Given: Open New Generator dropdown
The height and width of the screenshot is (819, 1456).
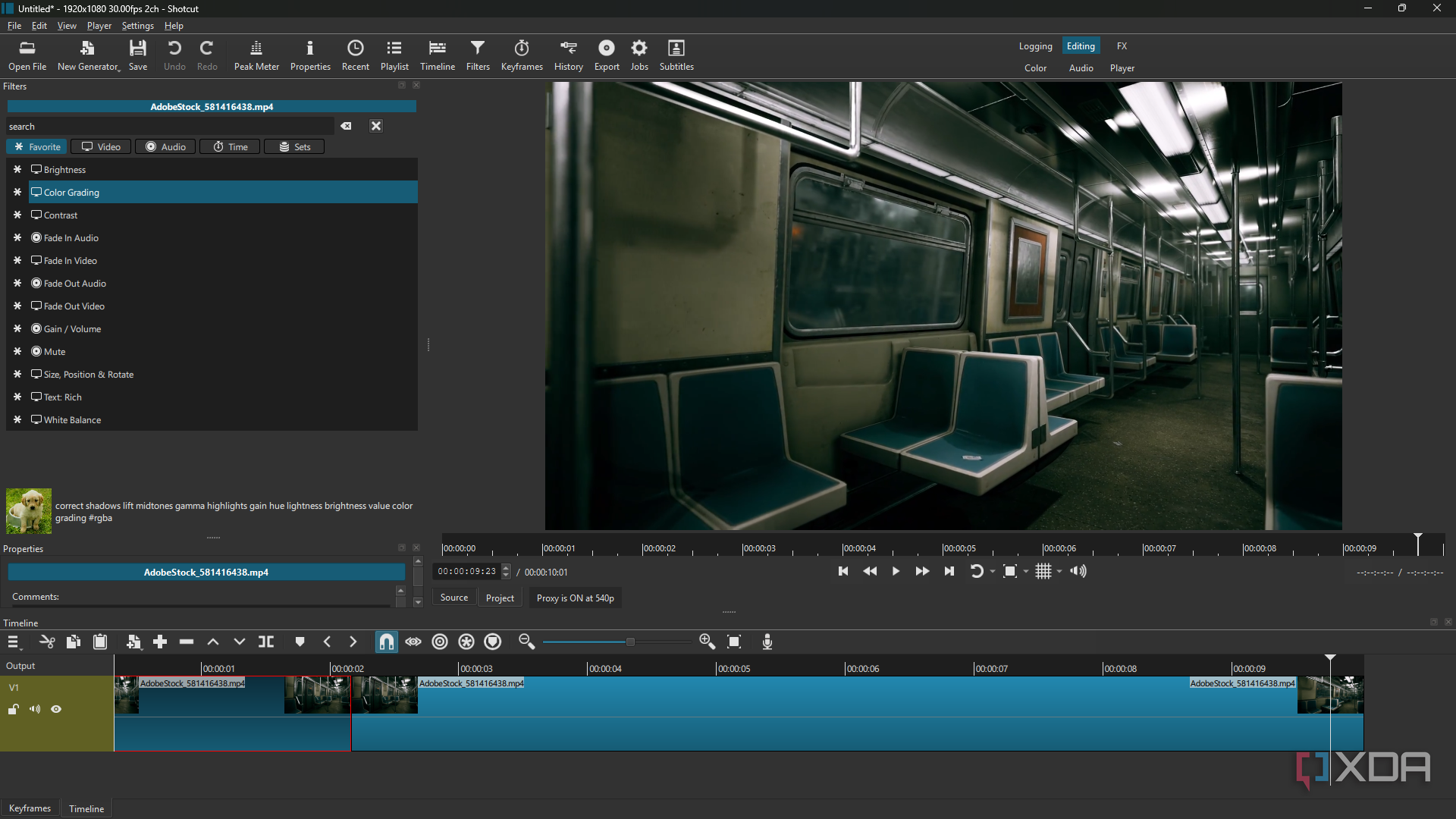Looking at the screenshot, I should tap(89, 55).
